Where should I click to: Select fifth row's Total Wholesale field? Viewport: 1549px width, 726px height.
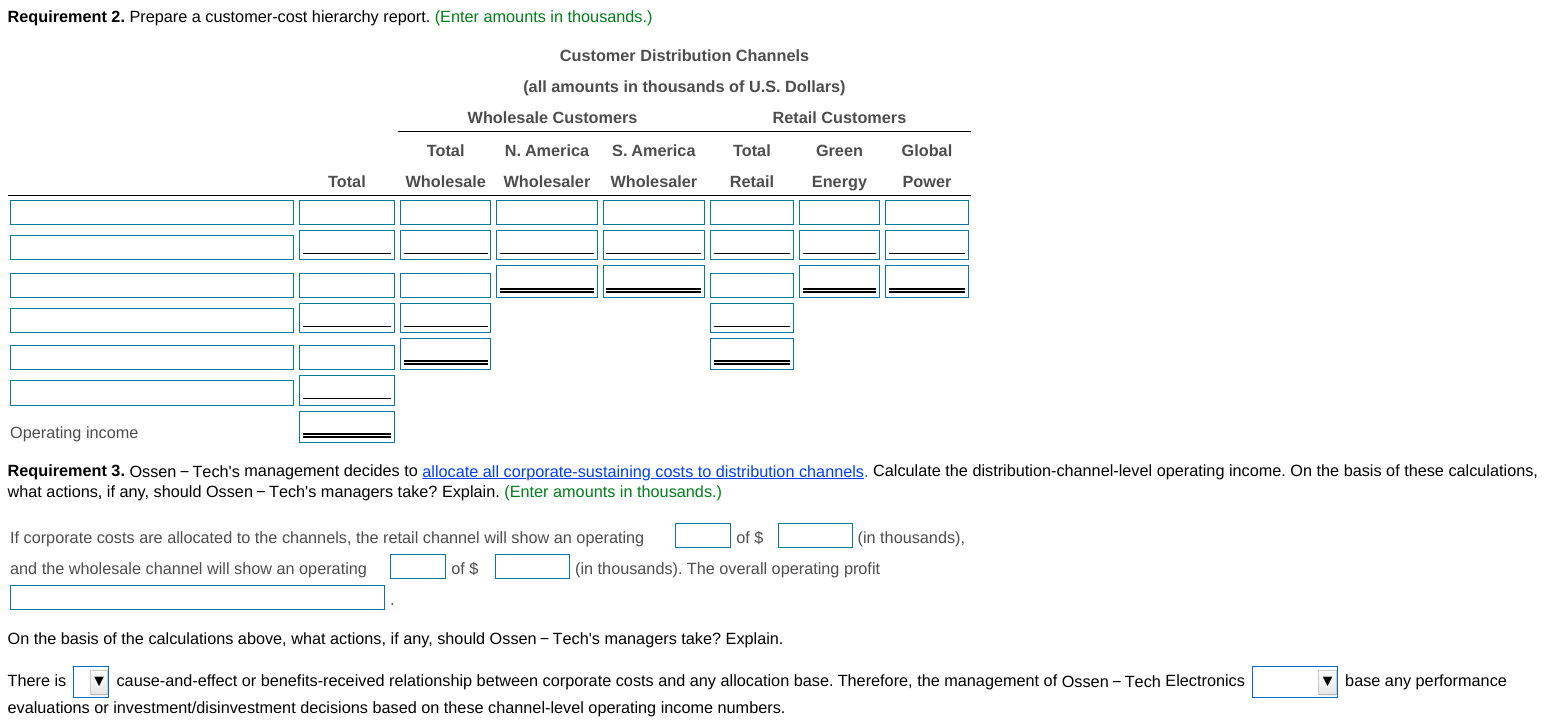coord(445,354)
